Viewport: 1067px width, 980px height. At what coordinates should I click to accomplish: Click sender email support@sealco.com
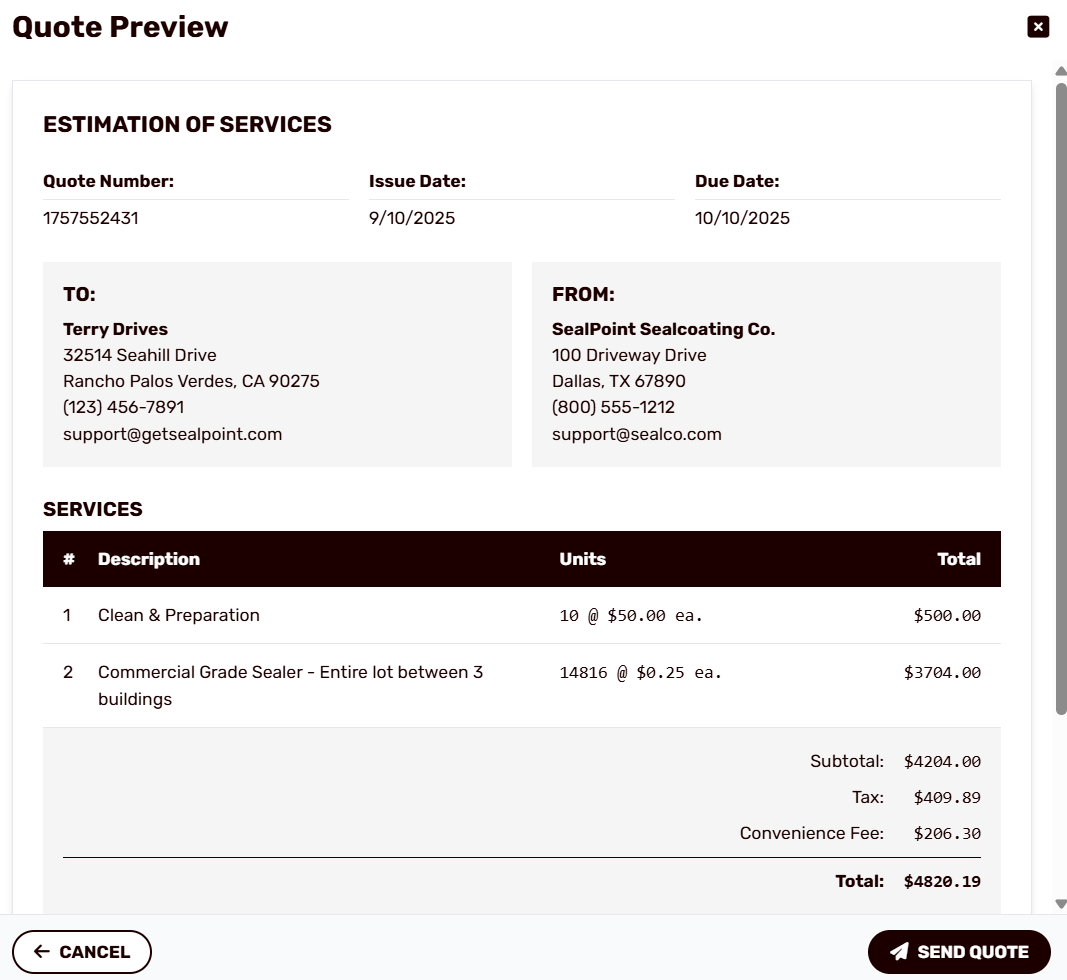pyautogui.click(x=636, y=434)
